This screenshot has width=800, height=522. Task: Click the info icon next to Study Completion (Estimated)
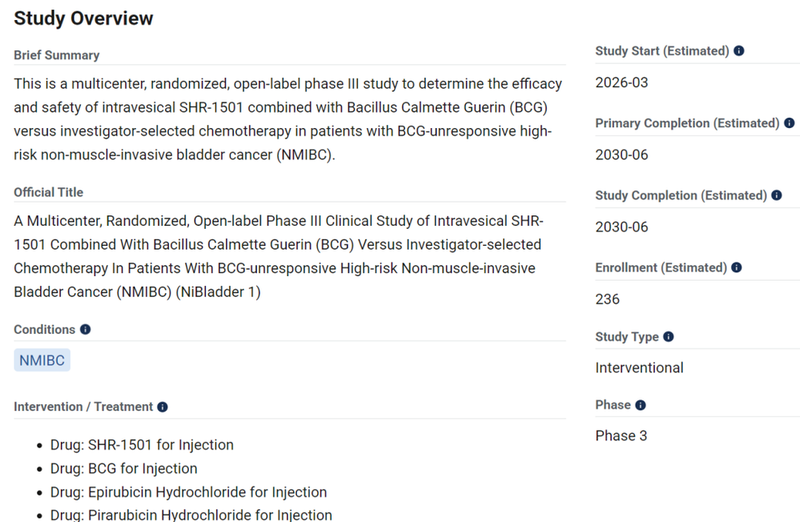[x=777, y=196]
